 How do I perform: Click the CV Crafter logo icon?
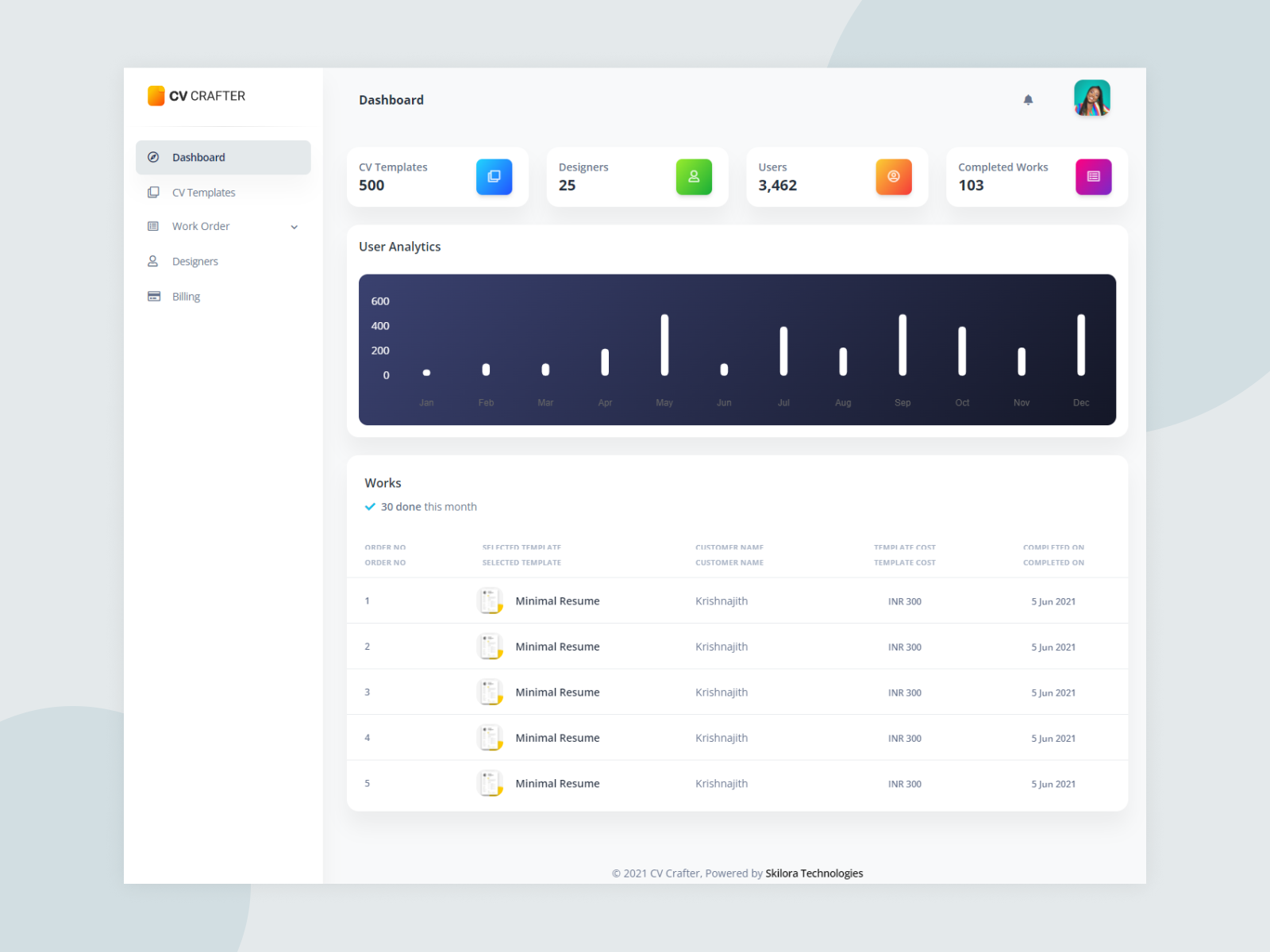tap(156, 95)
